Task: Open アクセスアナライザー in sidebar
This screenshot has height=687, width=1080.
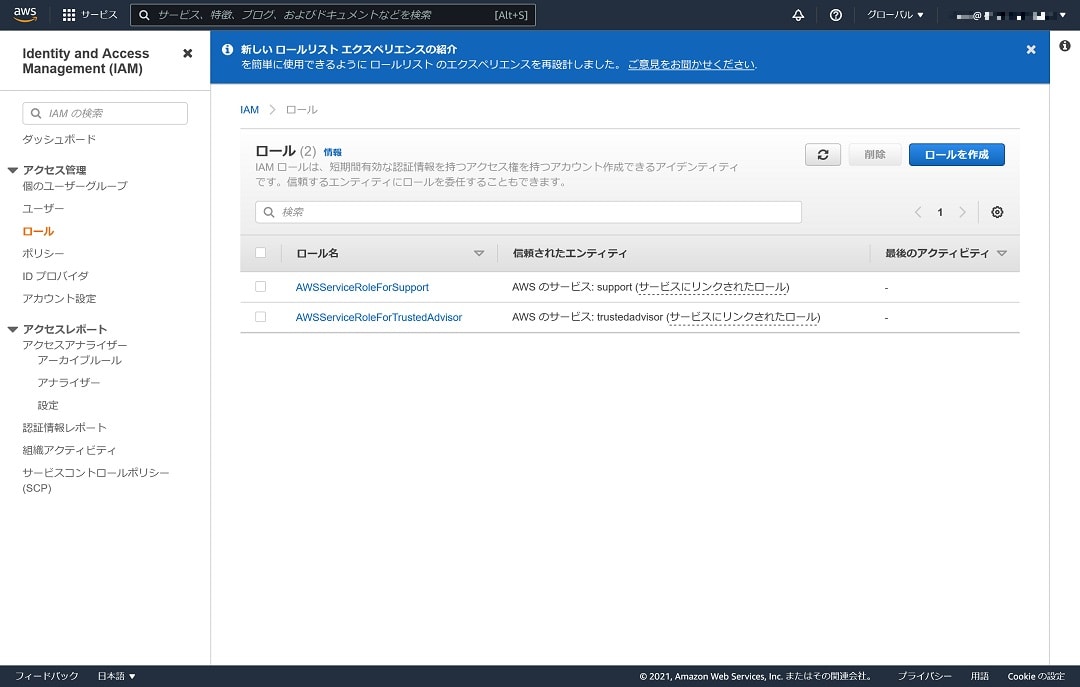Action: point(74,345)
